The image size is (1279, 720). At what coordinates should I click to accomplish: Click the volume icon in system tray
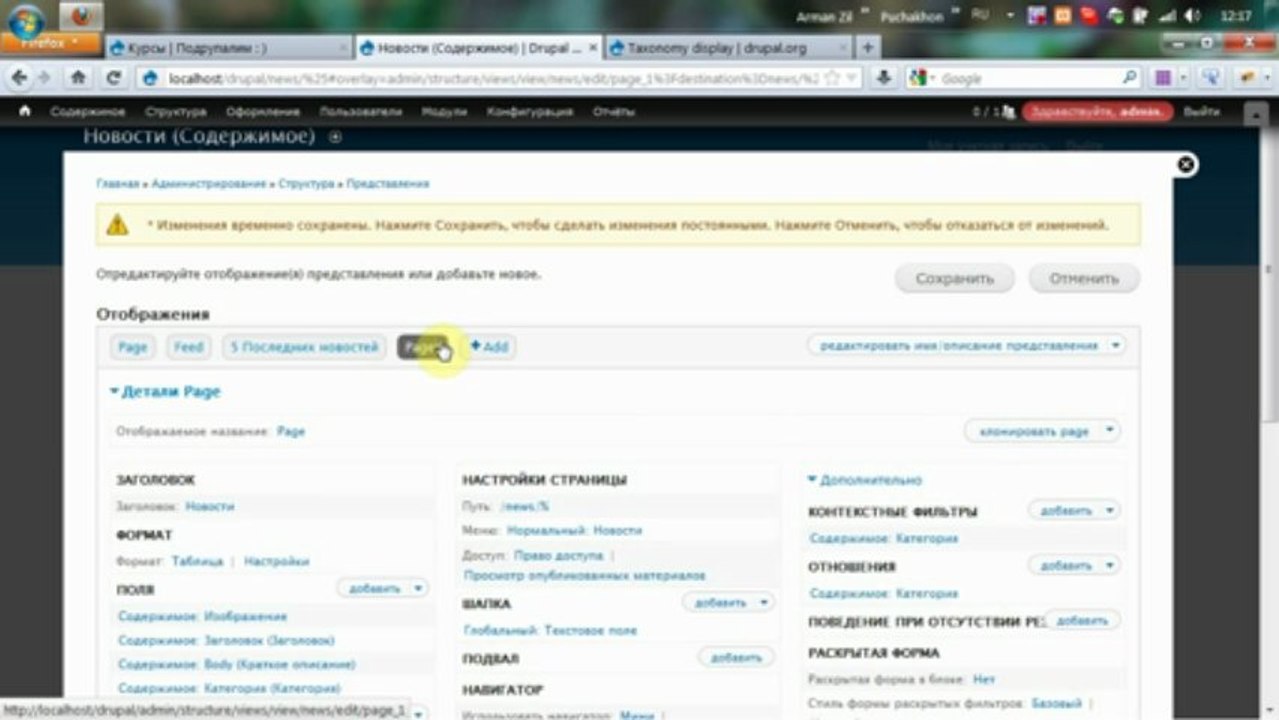(x=1194, y=16)
